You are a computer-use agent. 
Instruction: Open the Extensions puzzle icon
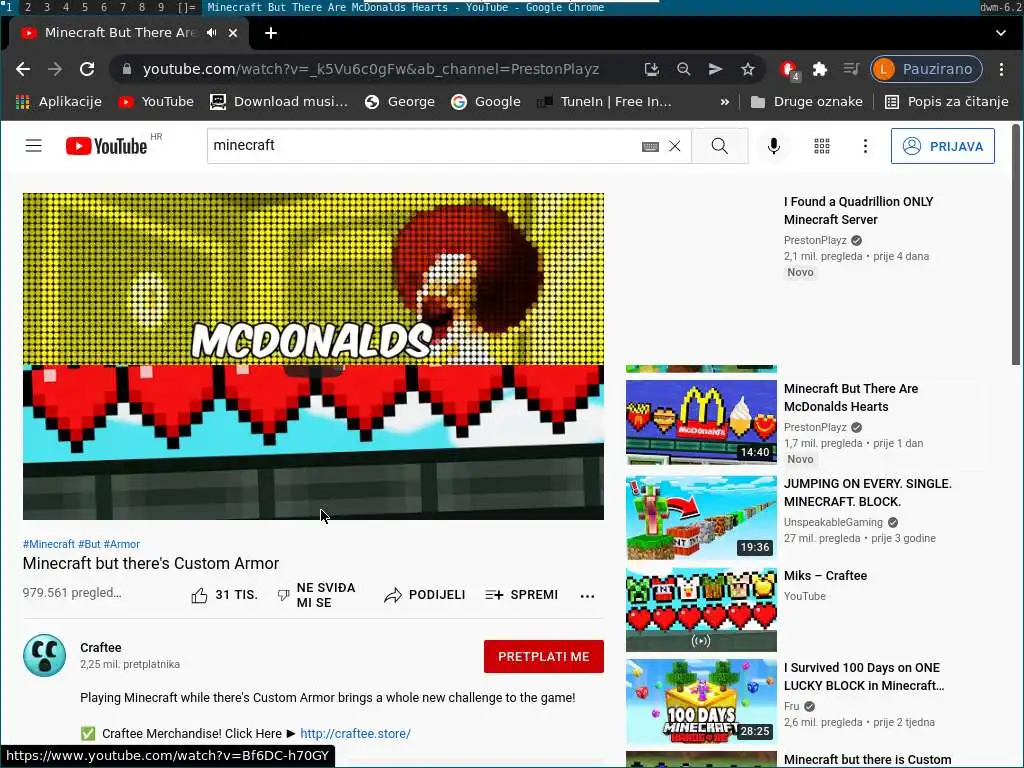pos(820,69)
